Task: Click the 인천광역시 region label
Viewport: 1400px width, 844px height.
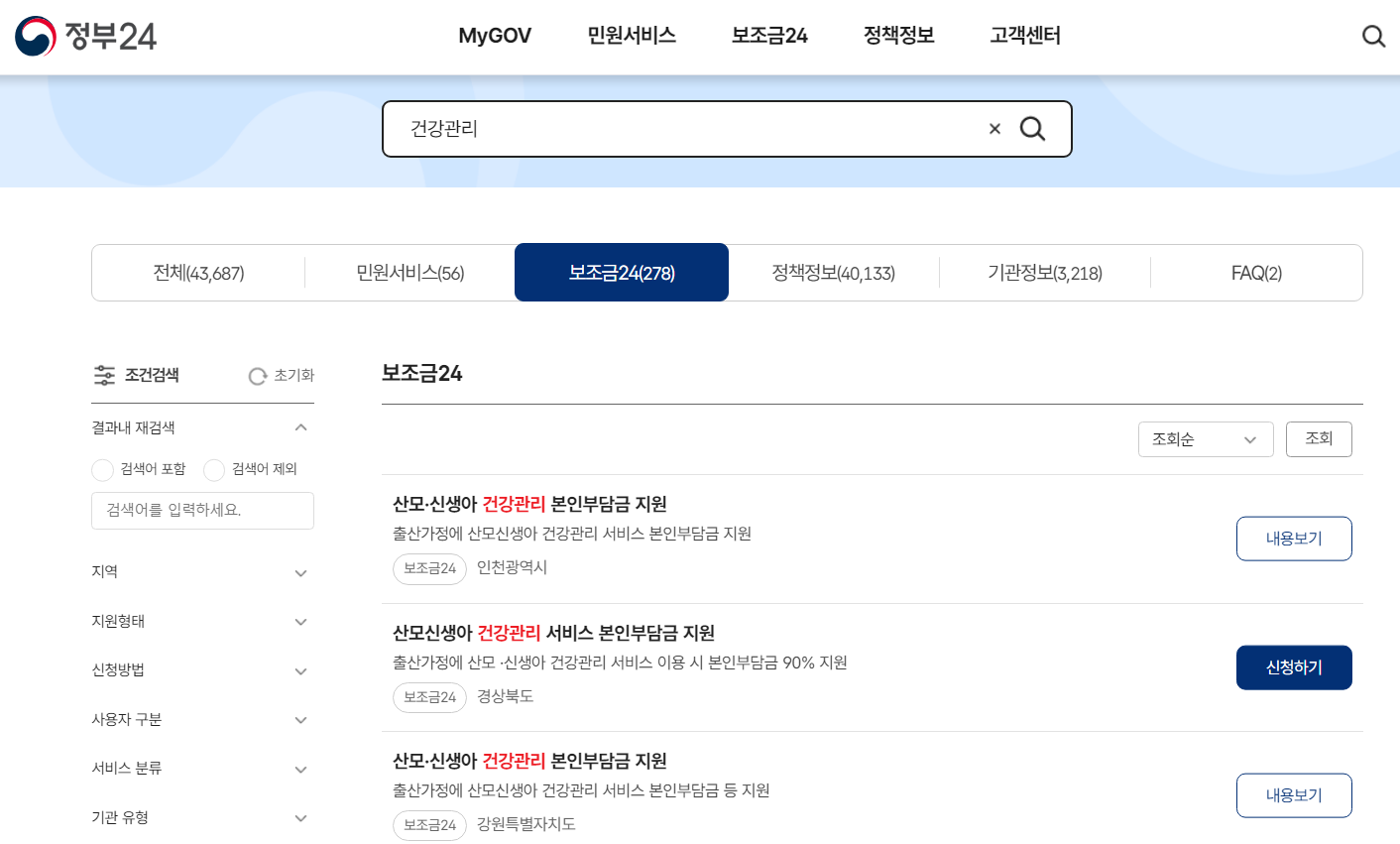Action: pos(512,567)
